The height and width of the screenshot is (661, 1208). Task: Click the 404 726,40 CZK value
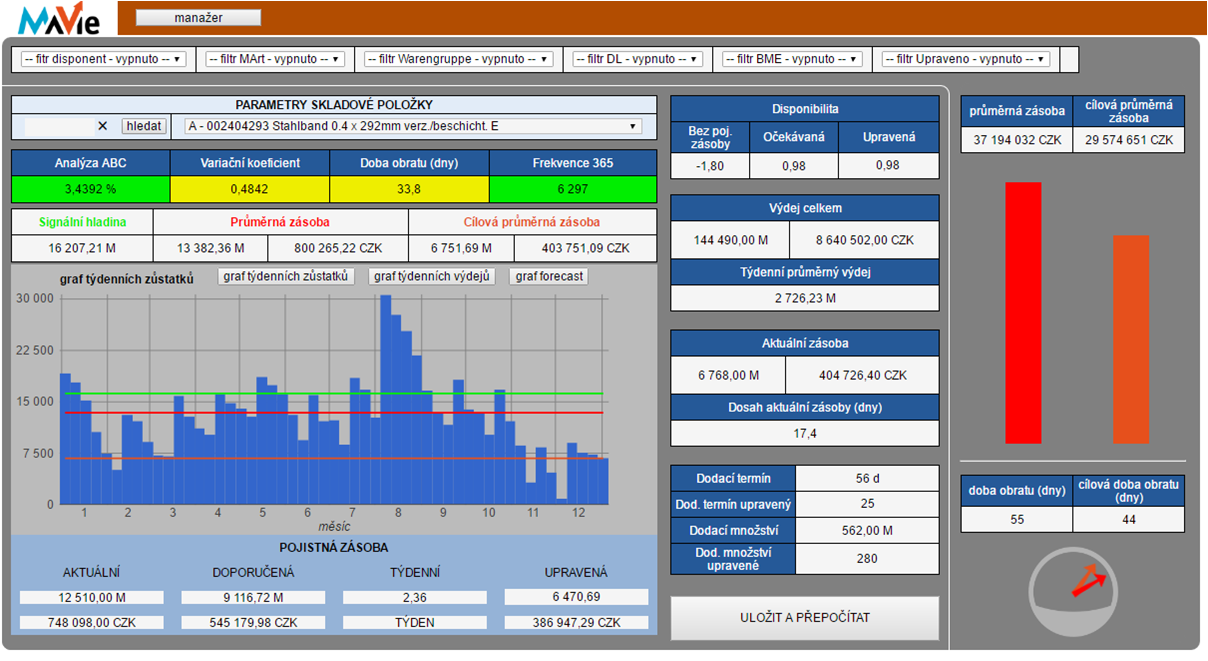click(863, 375)
